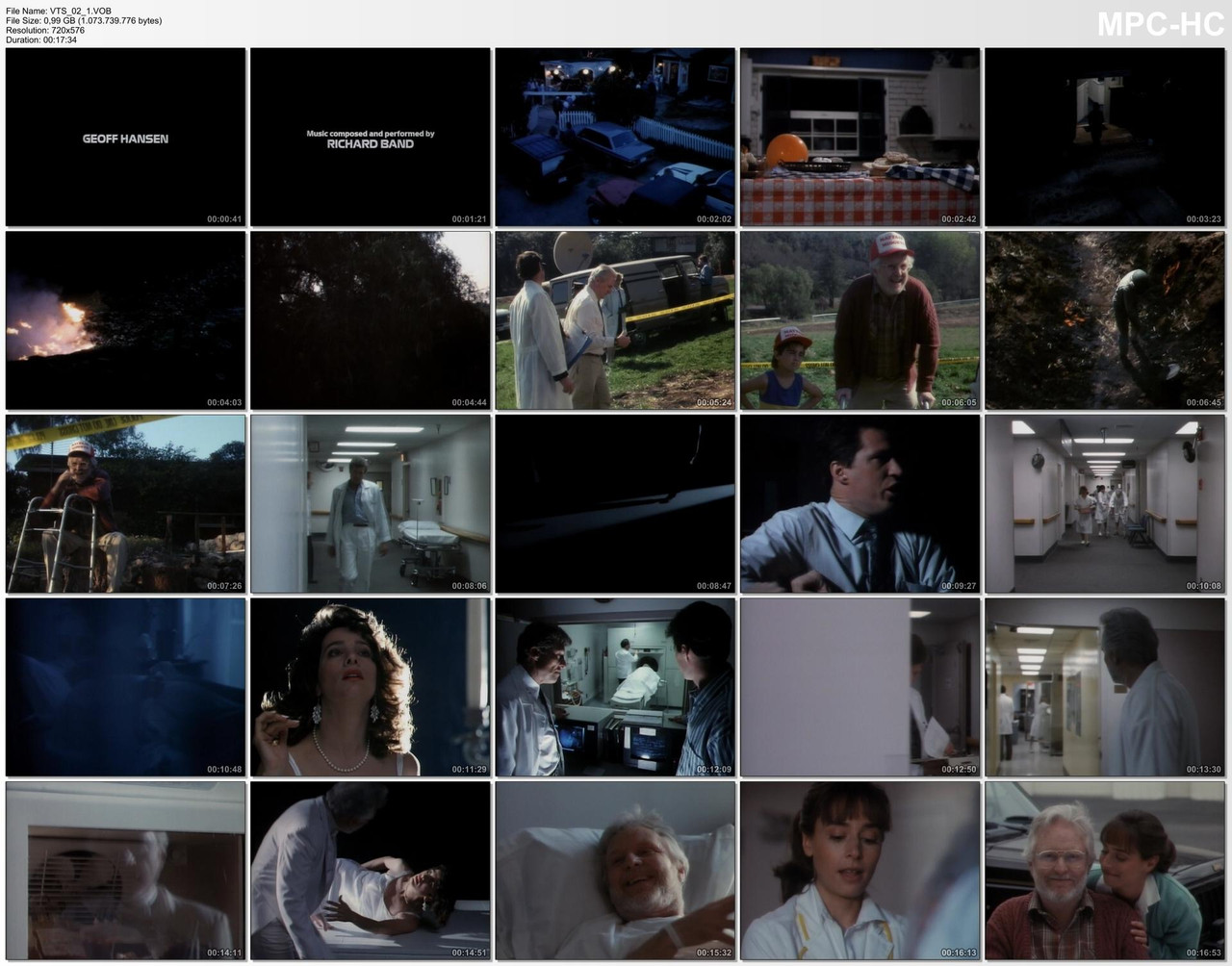Open the man in tie frame at 00:09:27

(x=860, y=504)
